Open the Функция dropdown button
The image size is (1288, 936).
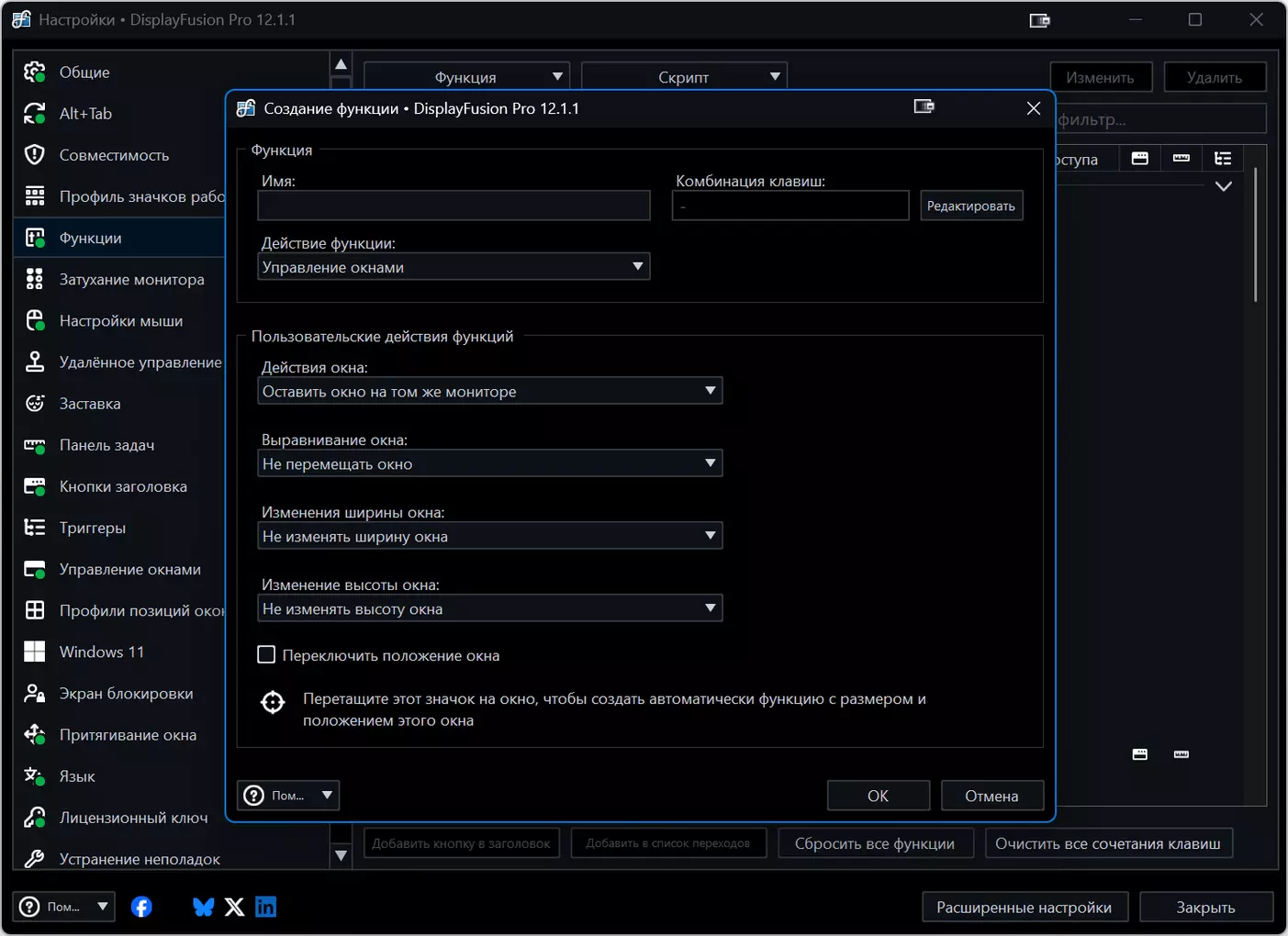coord(466,77)
